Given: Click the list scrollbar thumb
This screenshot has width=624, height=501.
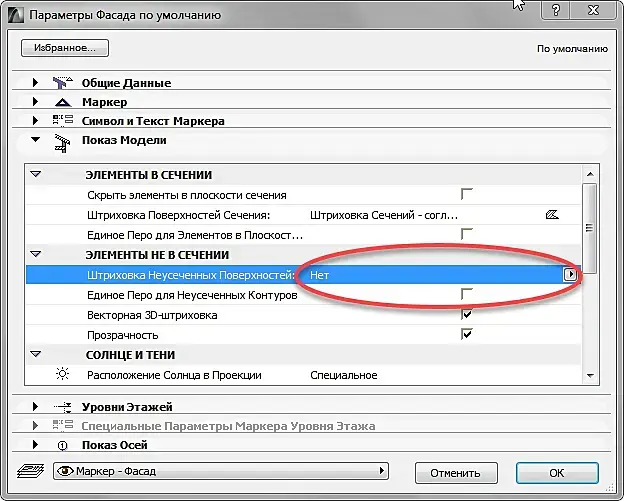Looking at the screenshot, I should pos(590,228).
